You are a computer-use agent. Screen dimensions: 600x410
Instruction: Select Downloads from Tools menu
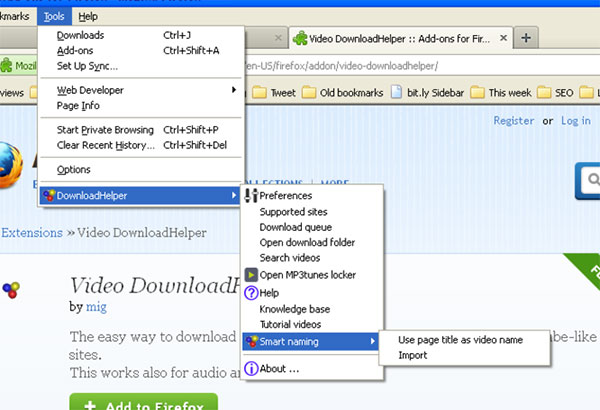pyautogui.click(x=141, y=35)
